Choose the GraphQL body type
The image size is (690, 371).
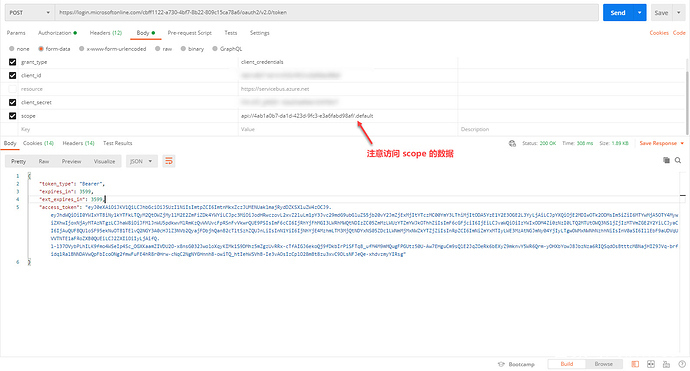tap(215, 49)
